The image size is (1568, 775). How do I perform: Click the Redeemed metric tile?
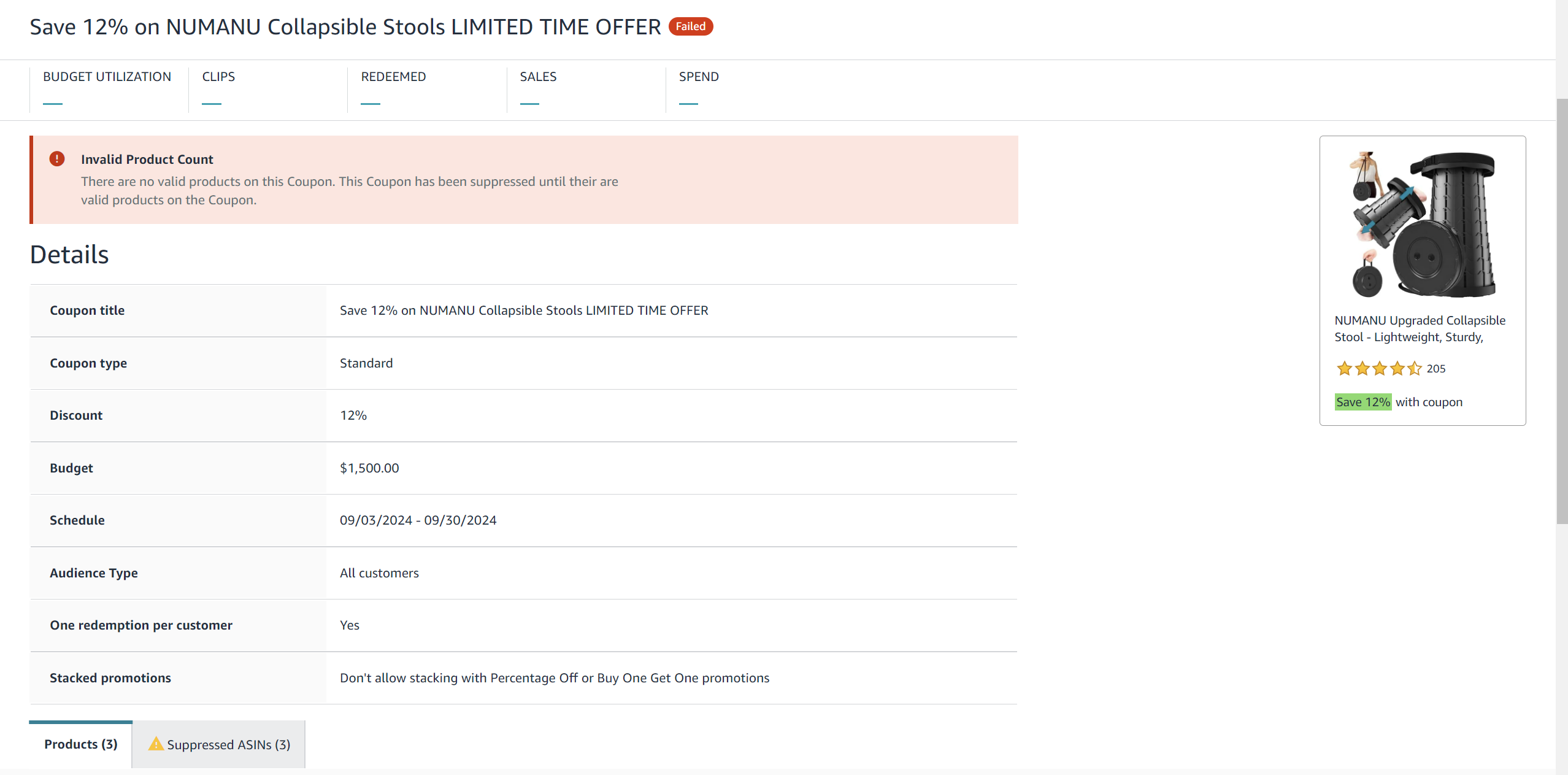[427, 90]
